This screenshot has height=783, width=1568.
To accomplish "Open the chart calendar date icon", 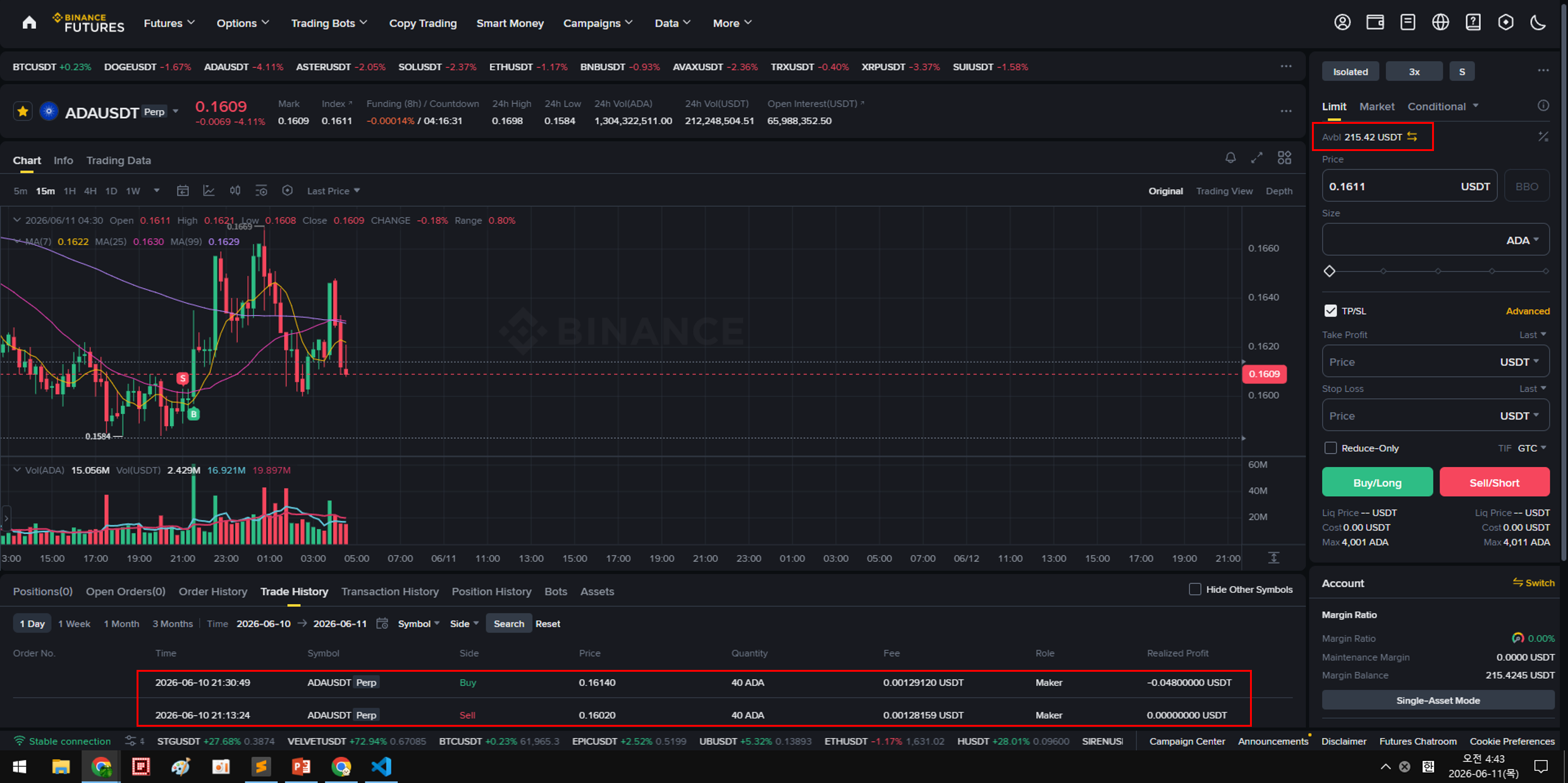I will pyautogui.click(x=183, y=191).
